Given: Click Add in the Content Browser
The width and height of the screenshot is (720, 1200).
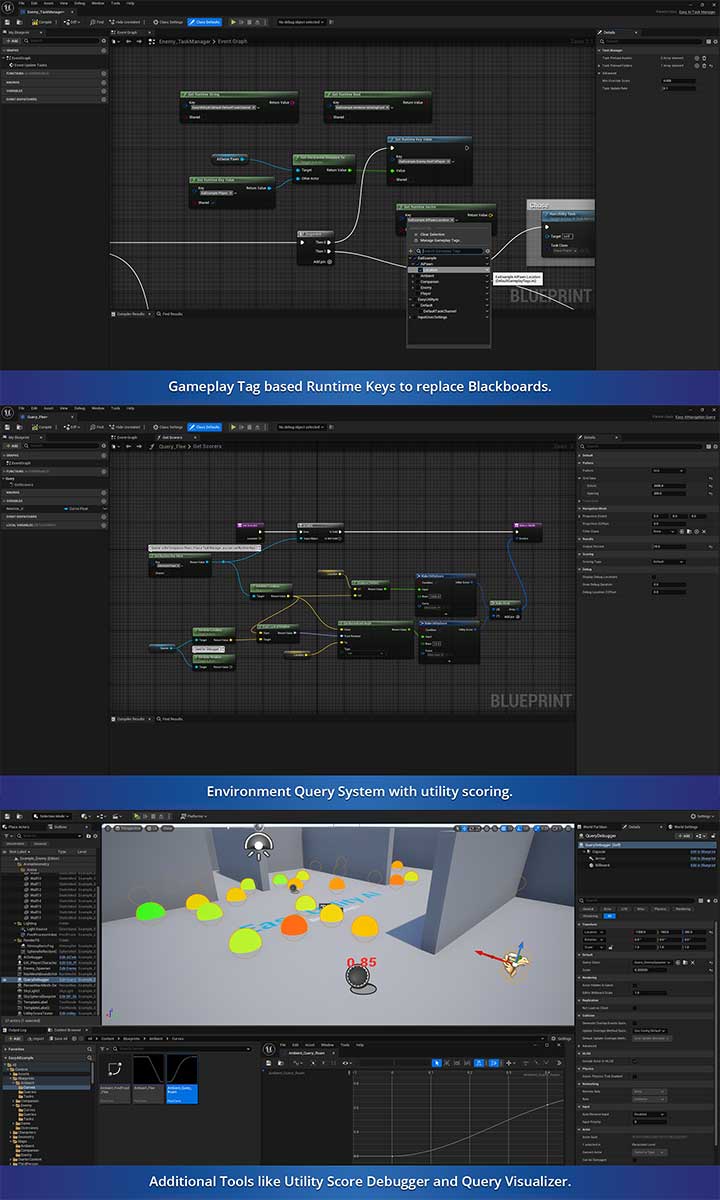Looking at the screenshot, I should (x=14, y=1038).
